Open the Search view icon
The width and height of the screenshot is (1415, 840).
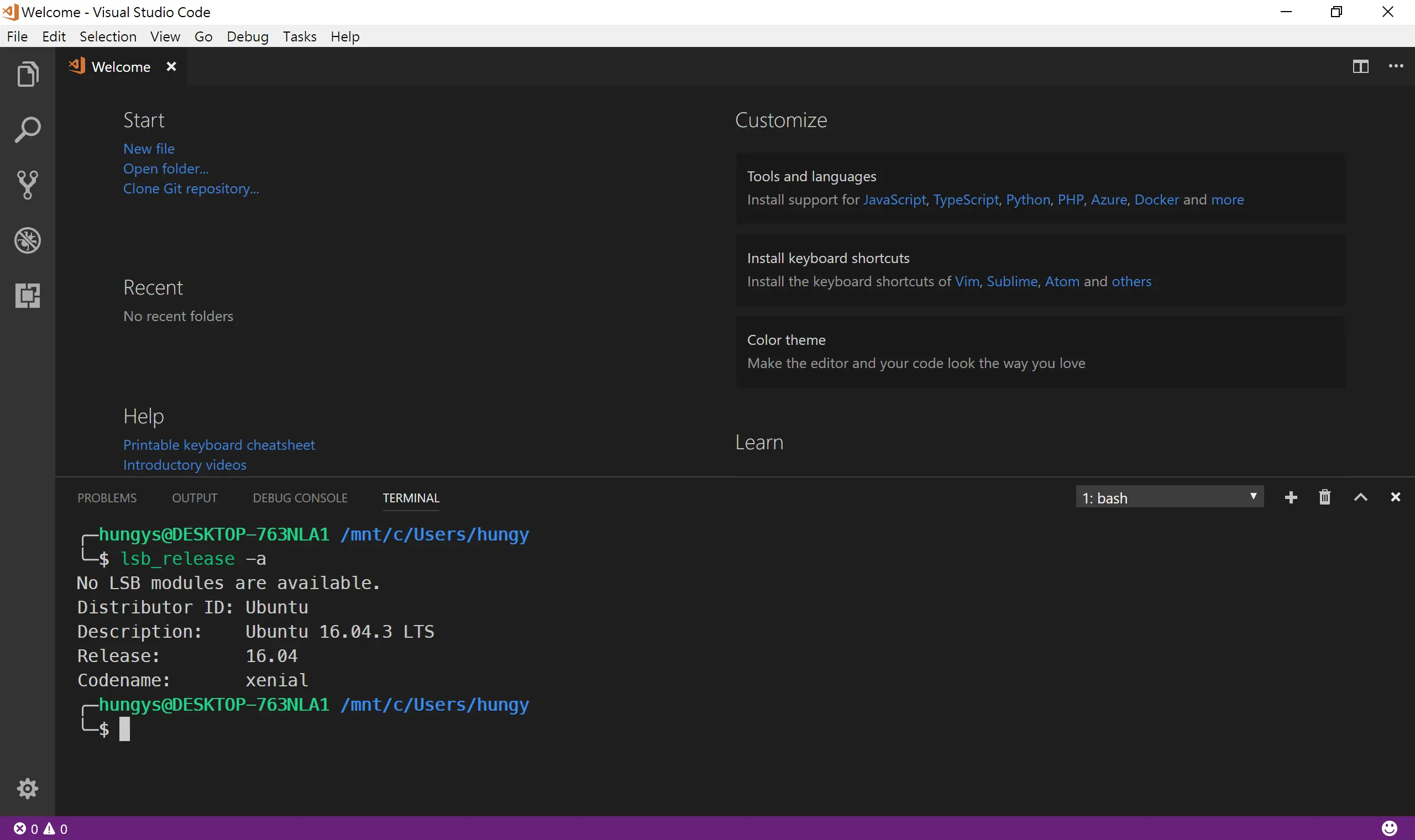(x=27, y=130)
